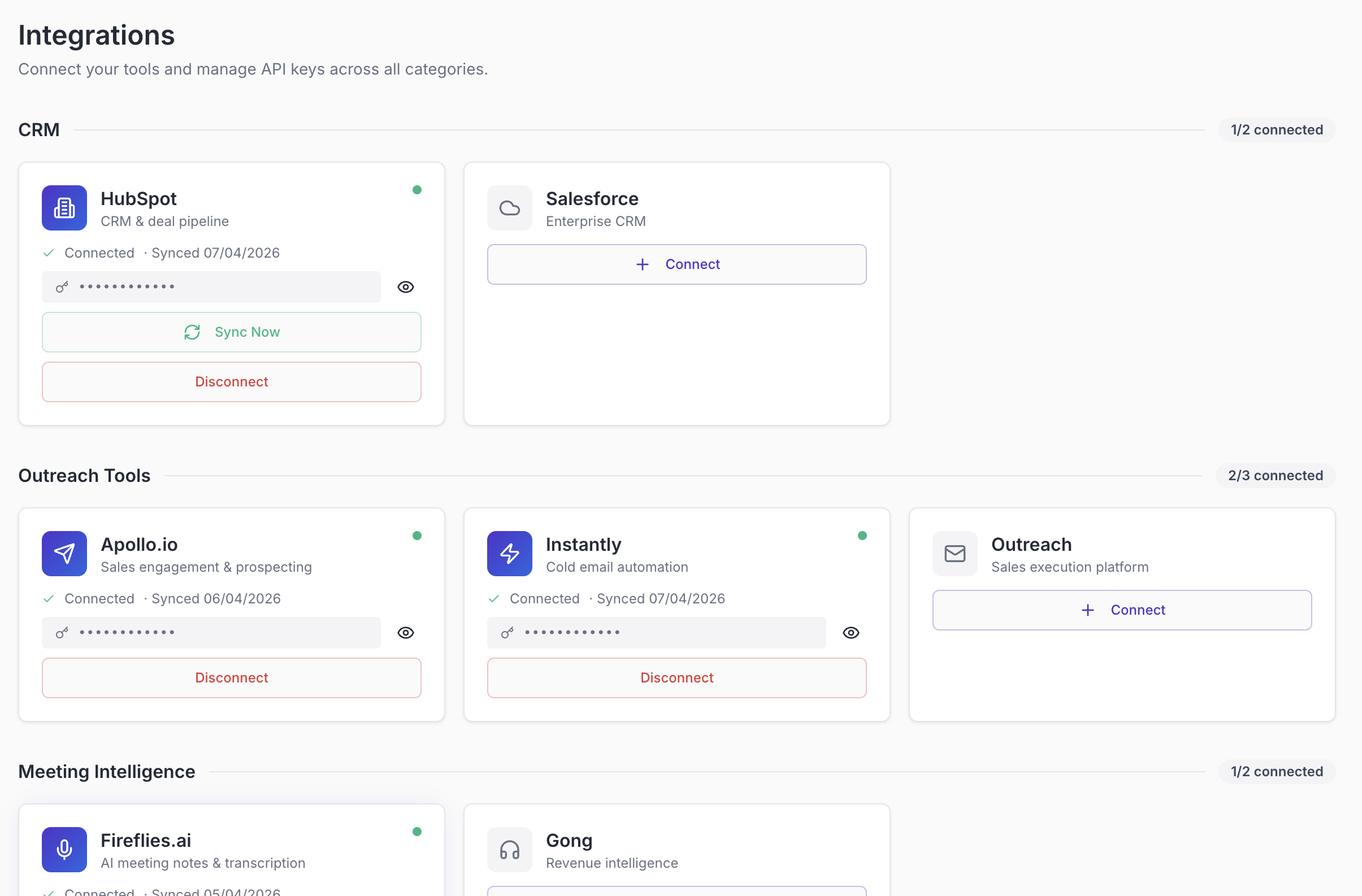Screen dimensions: 1362x896
Task: Click the HubSpot Connected checkmark icon
Action: [49, 253]
